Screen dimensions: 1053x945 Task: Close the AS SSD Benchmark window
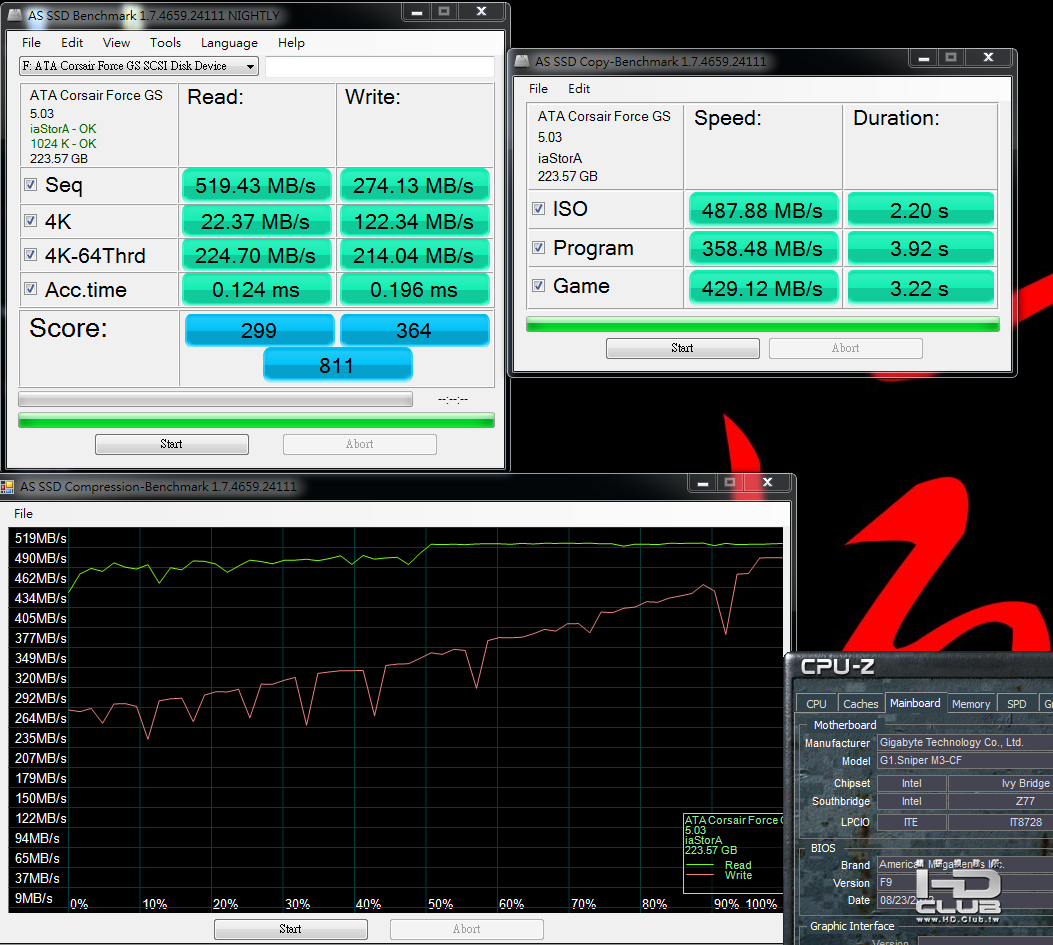pos(482,11)
